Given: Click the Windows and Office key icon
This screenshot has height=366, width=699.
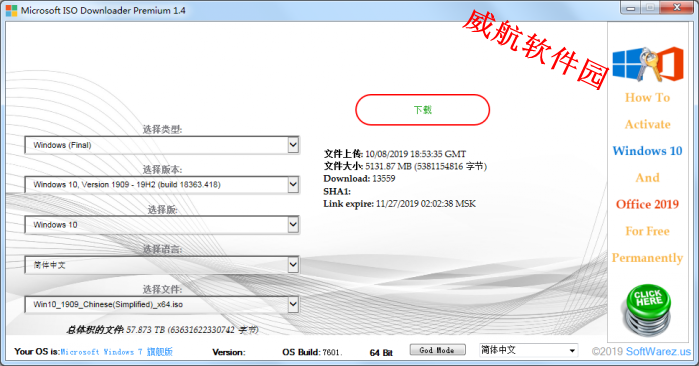Looking at the screenshot, I should 648,65.
